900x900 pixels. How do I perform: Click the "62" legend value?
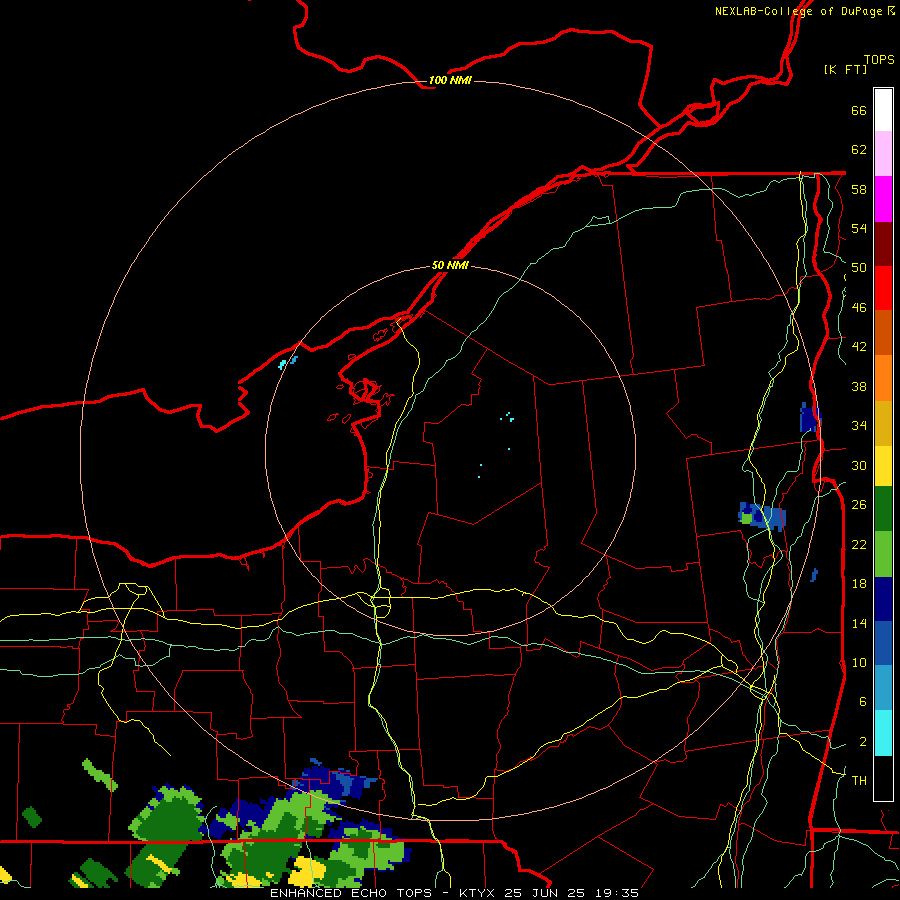859,150
